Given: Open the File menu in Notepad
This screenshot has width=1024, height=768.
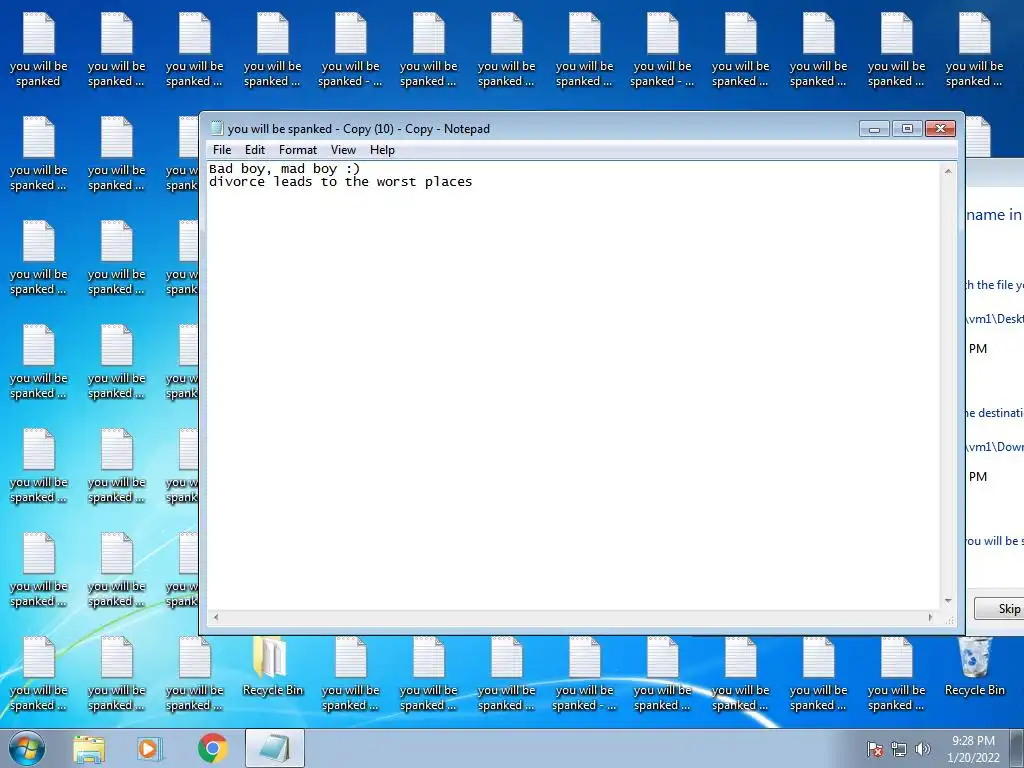Looking at the screenshot, I should point(222,150).
